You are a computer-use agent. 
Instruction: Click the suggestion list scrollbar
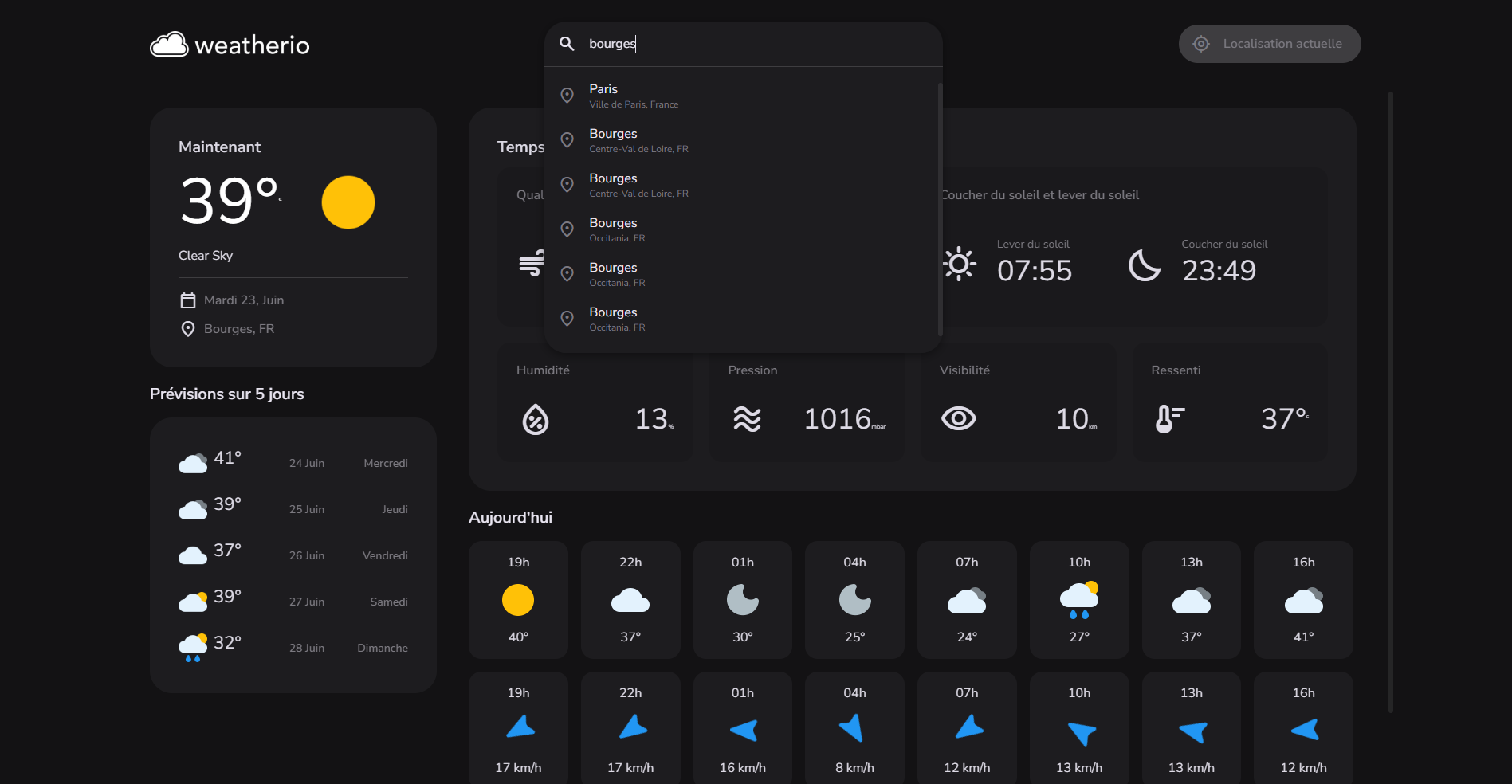(x=941, y=209)
